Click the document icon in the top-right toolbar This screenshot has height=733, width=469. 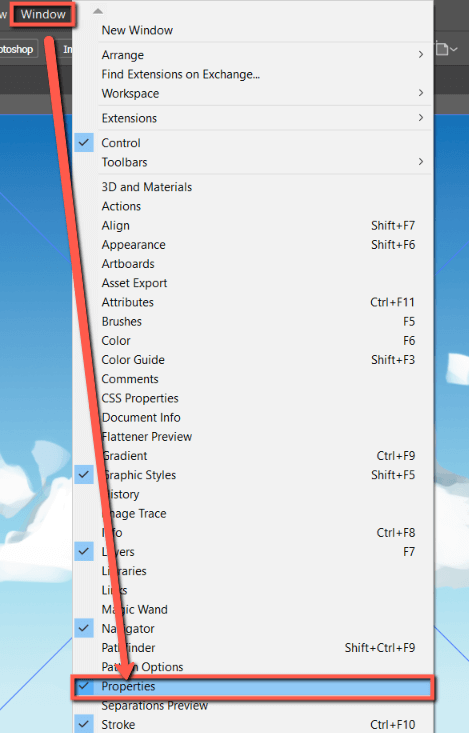click(x=442, y=49)
